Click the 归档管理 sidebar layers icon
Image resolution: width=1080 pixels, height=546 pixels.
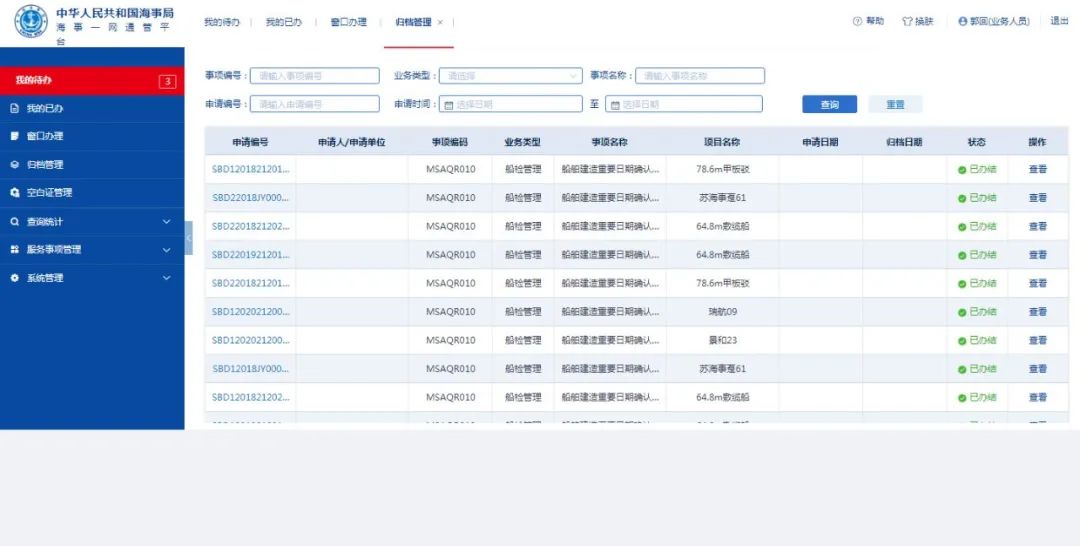tap(15, 165)
